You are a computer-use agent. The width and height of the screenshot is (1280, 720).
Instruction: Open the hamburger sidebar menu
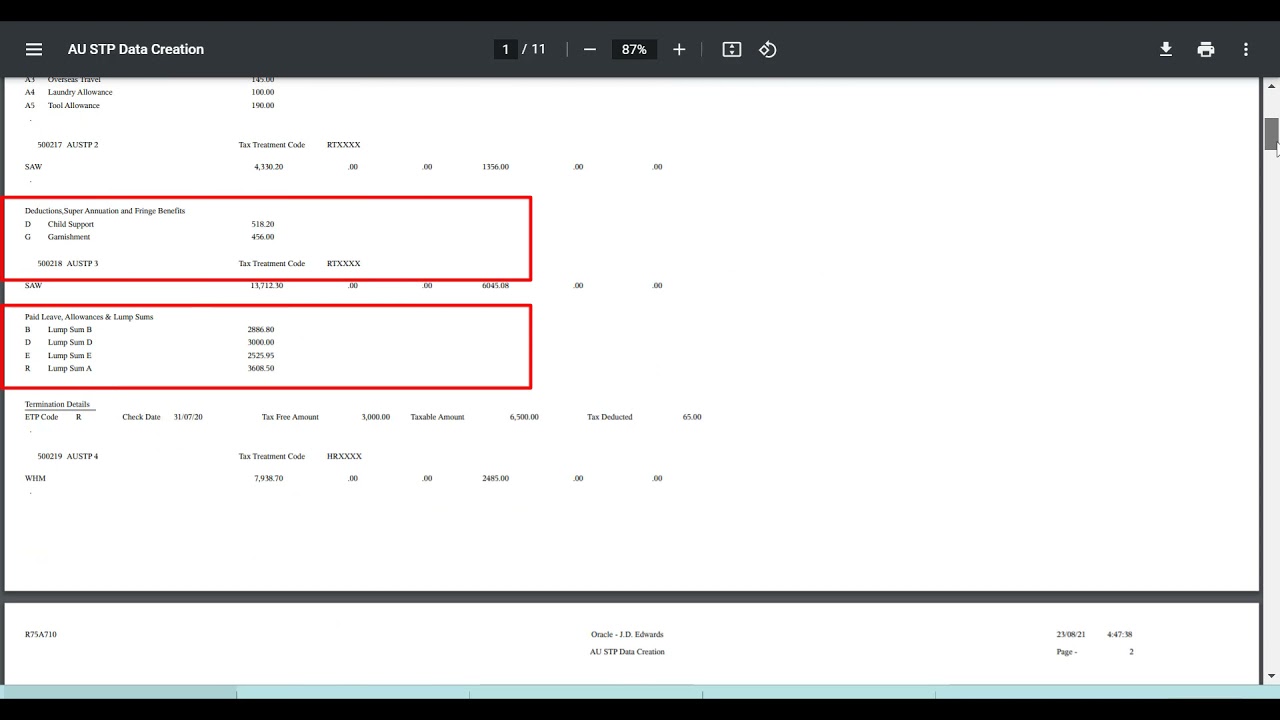point(34,49)
